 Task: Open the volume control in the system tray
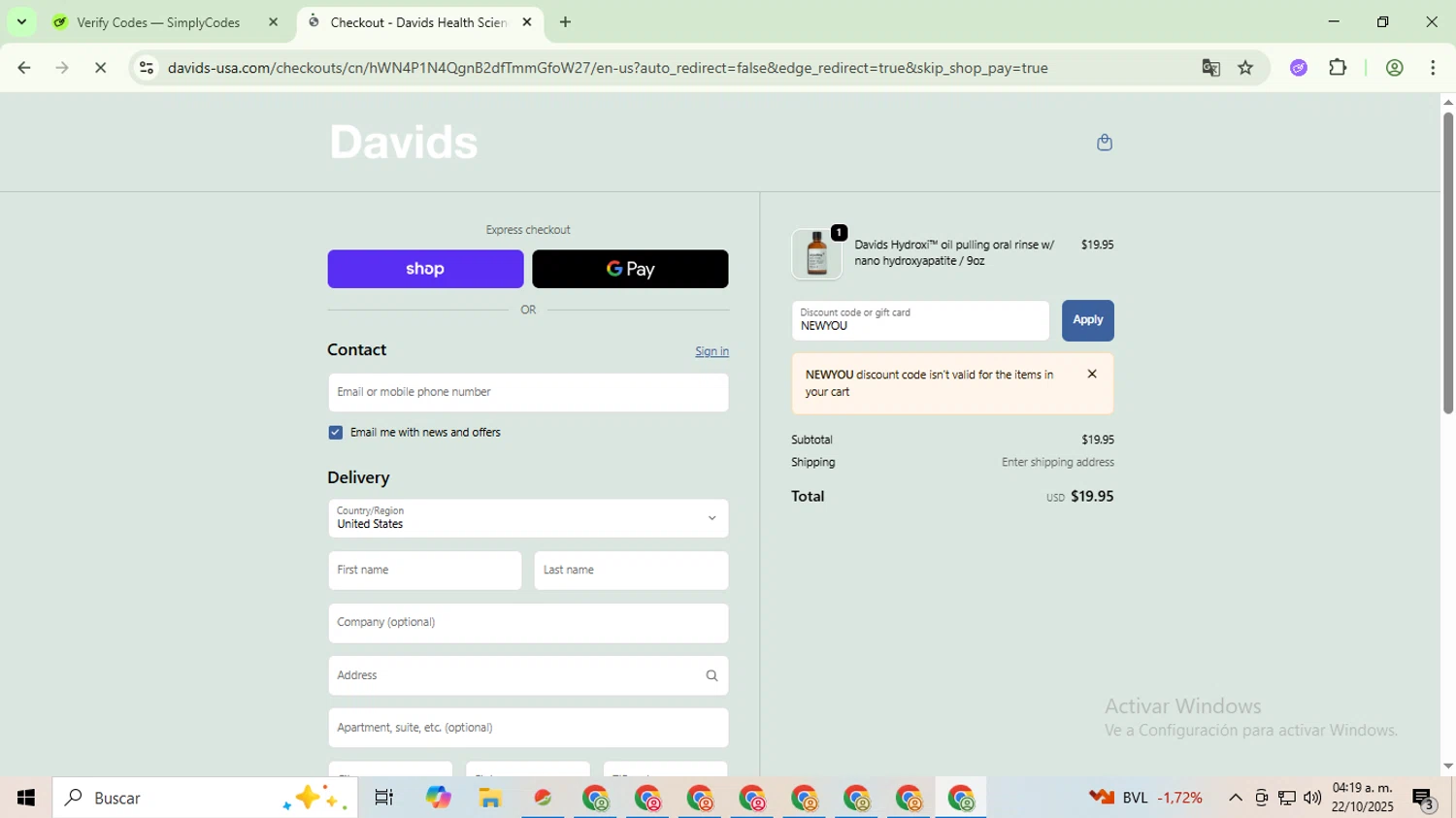pyautogui.click(x=1312, y=798)
